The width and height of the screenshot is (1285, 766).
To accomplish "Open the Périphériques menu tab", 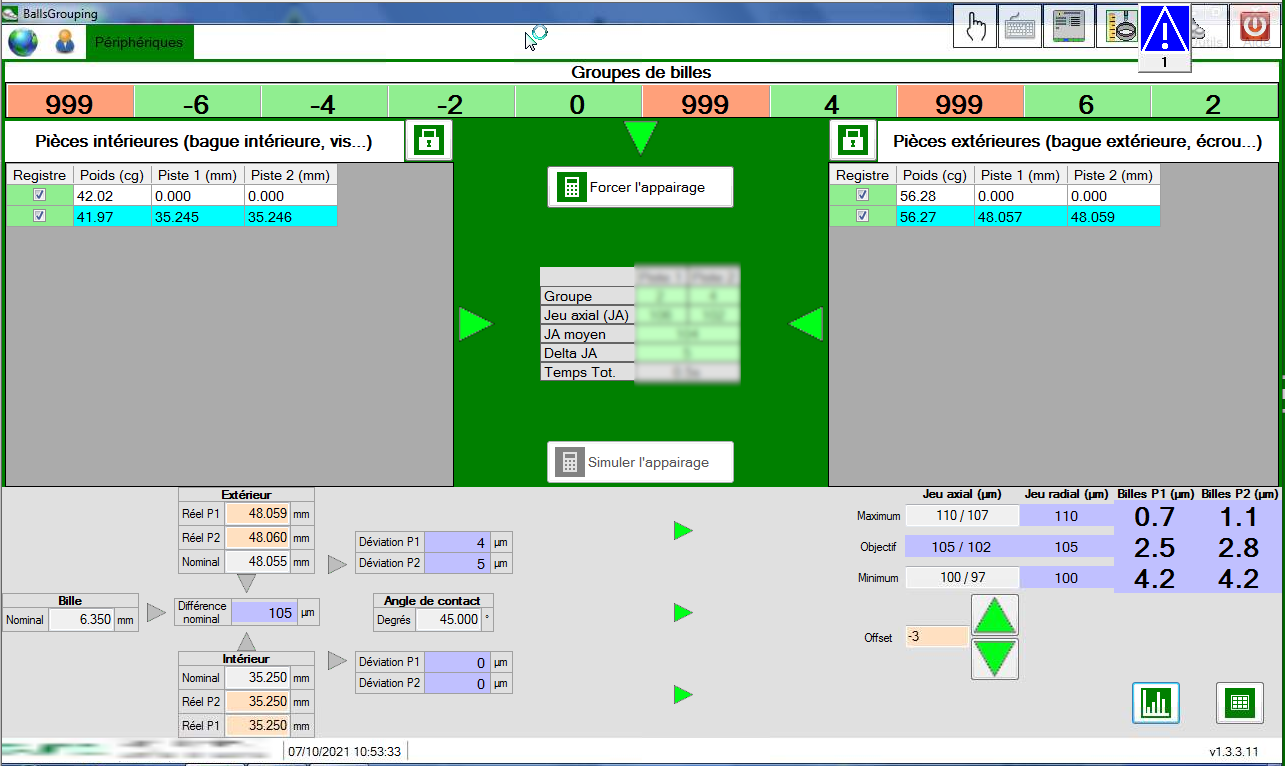I will tap(139, 43).
